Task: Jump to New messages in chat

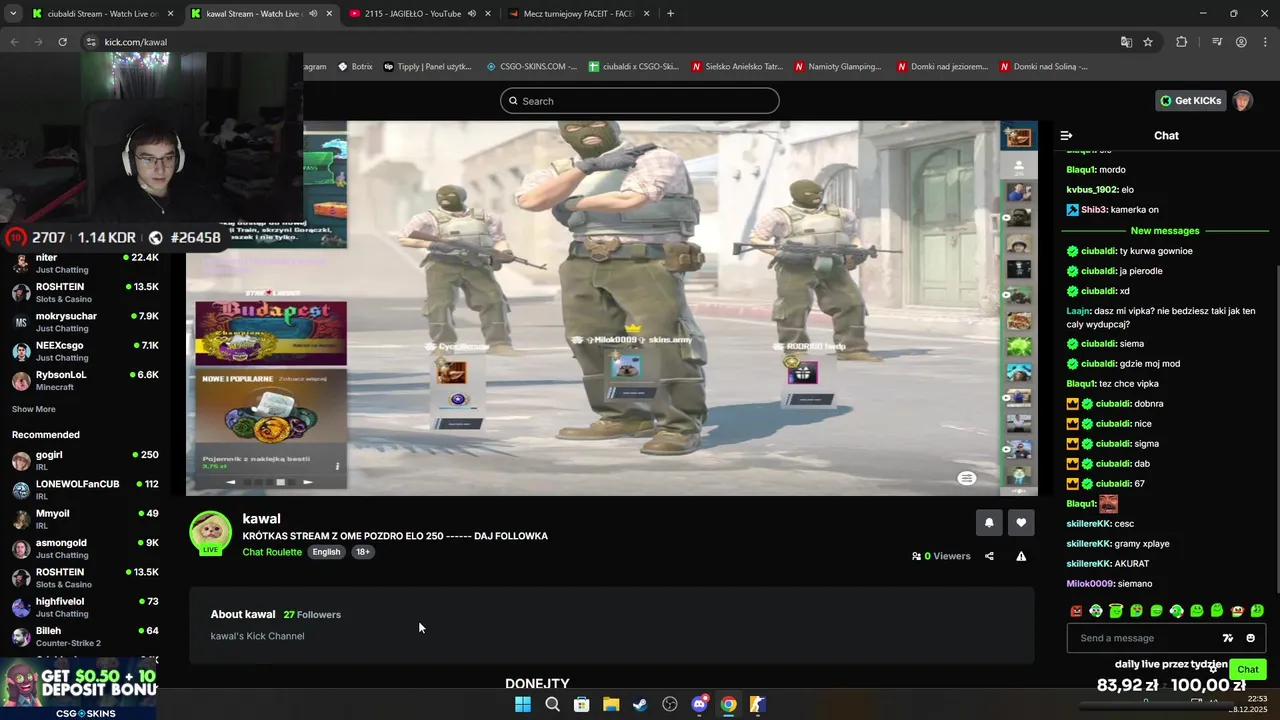Action: (x=1165, y=231)
